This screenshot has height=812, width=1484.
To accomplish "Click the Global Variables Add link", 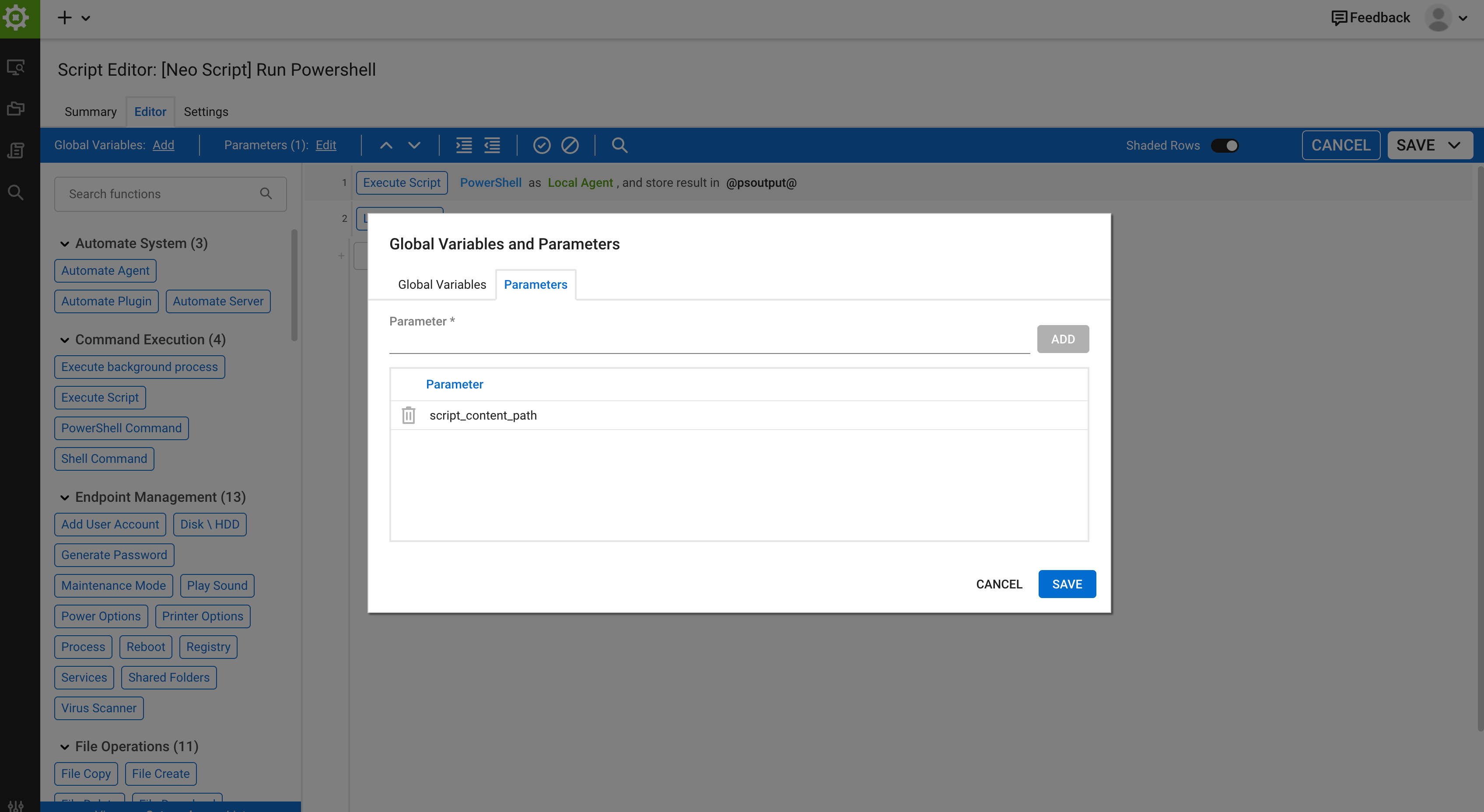I will tap(163, 145).
